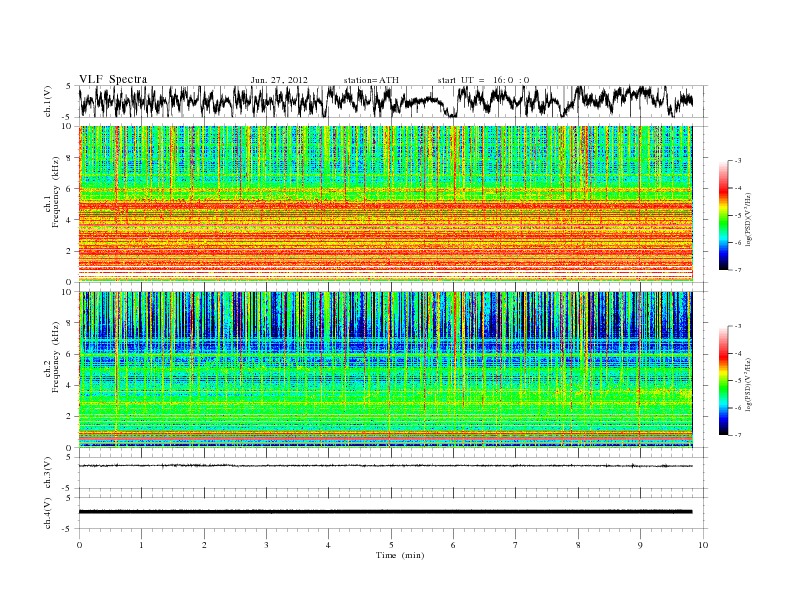Click the ch.2 'Frequency (kHz)' axis label
Viewport: 792px width, 612px height.
(56, 357)
